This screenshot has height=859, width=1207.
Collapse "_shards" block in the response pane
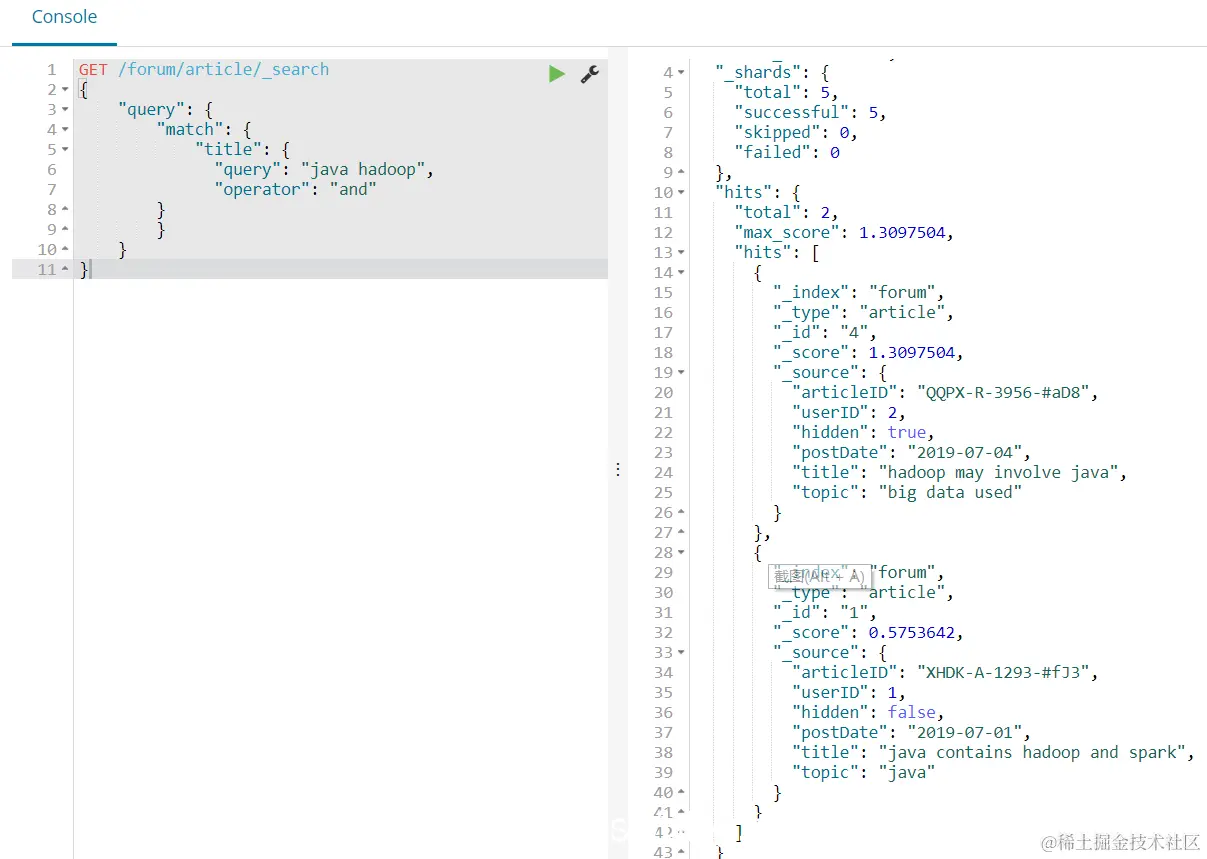tap(681, 73)
